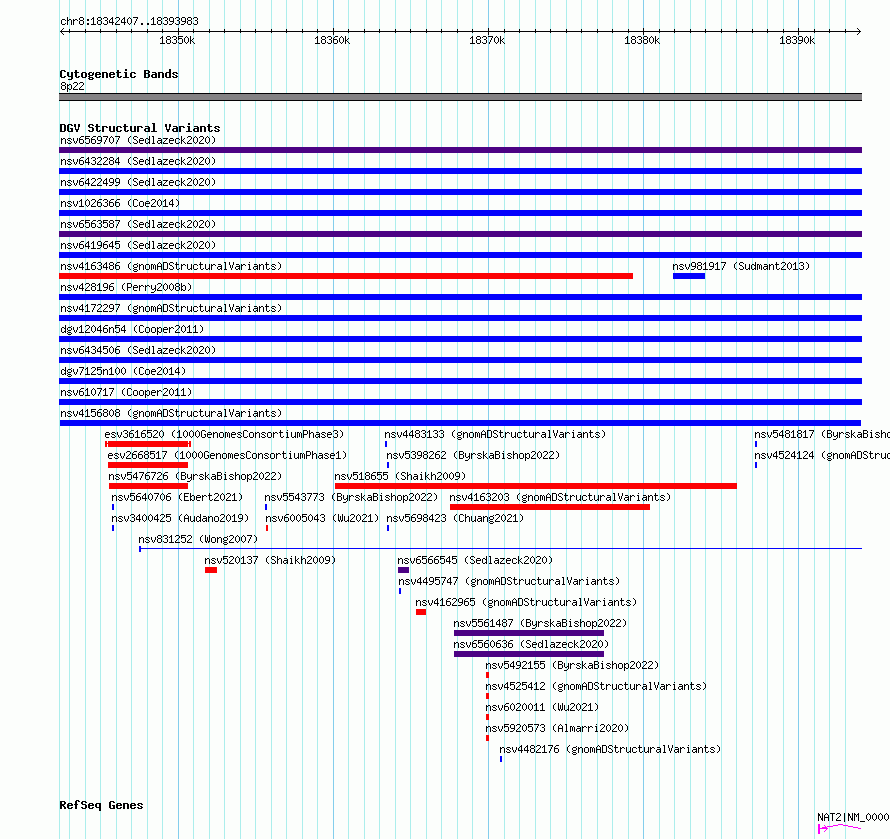890x839 pixels.
Task: Open nsv4495747 (gnomADStructuralVariants) label
Action: pyautogui.click(x=509, y=581)
